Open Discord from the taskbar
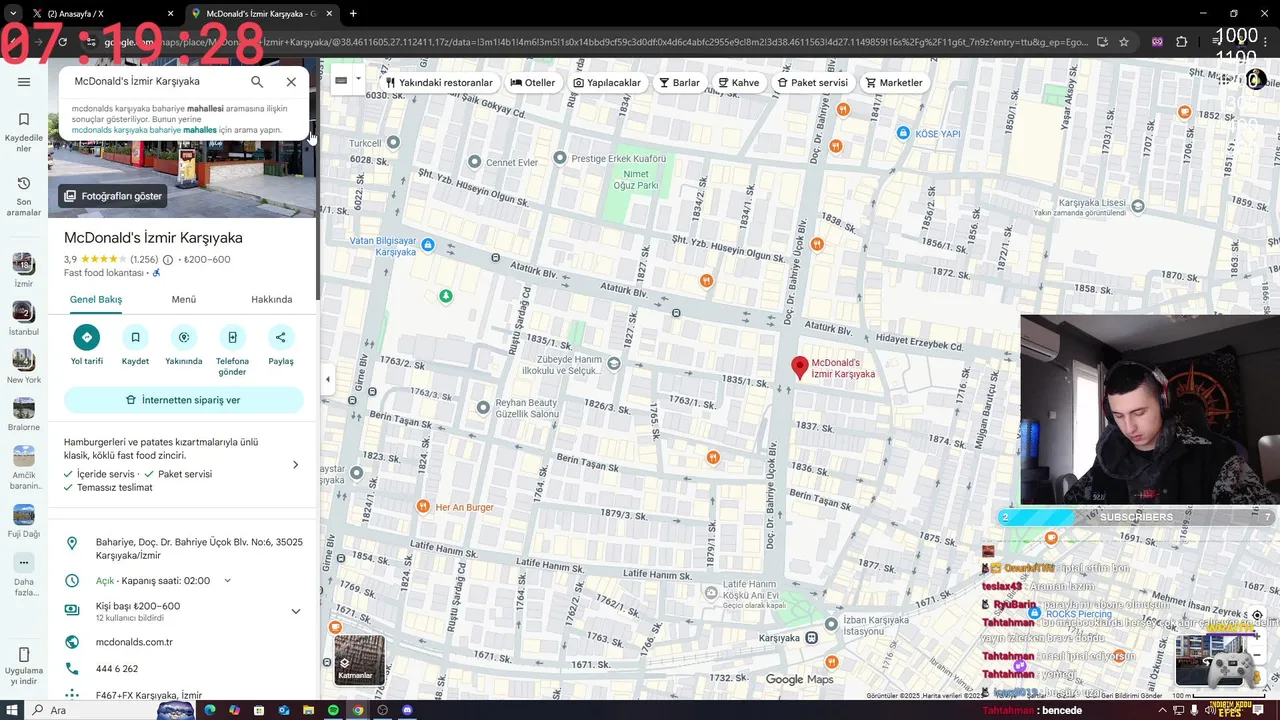Image resolution: width=1280 pixels, height=720 pixels. click(x=407, y=710)
